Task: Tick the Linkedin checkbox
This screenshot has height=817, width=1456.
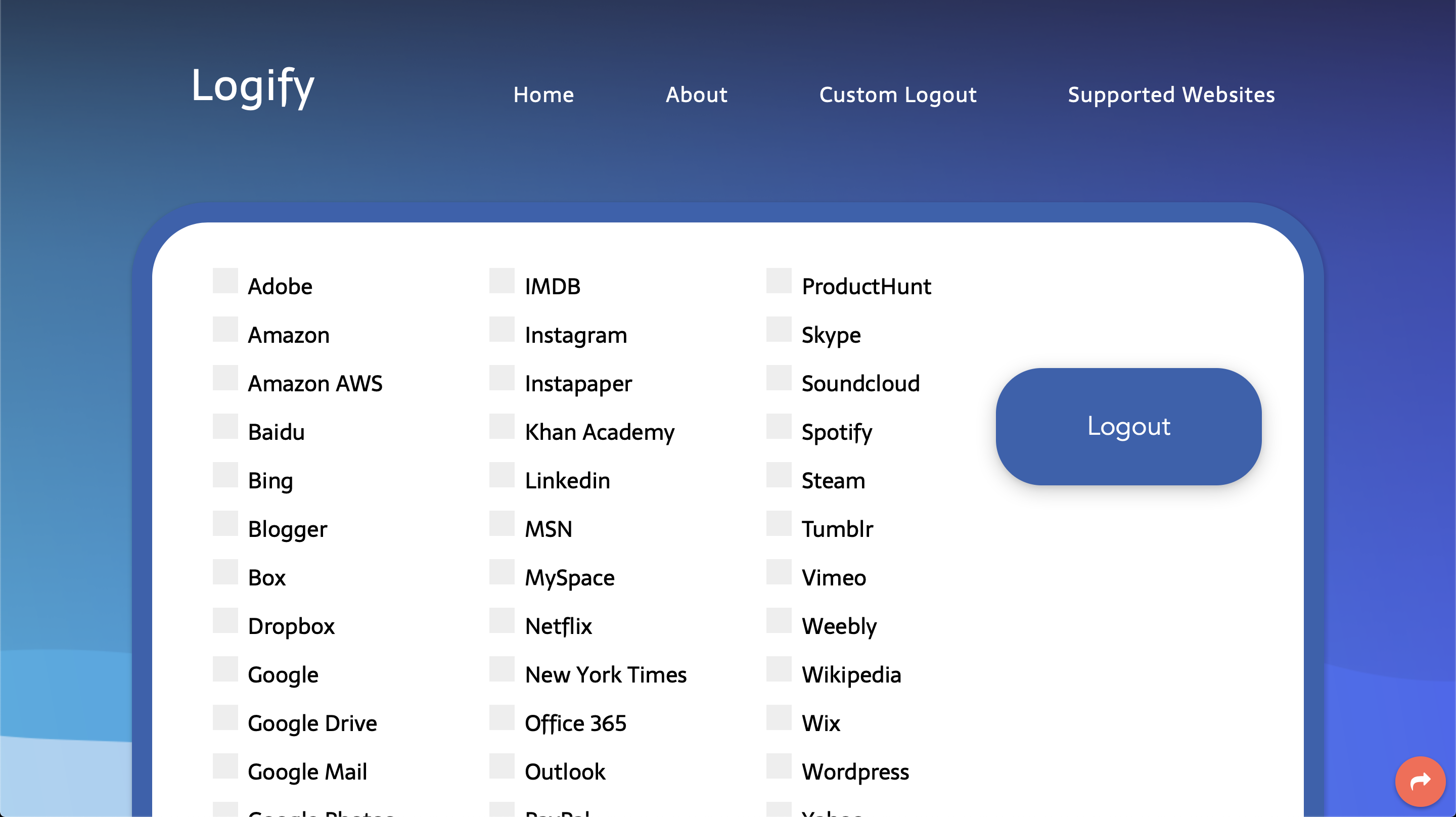Action: click(502, 475)
